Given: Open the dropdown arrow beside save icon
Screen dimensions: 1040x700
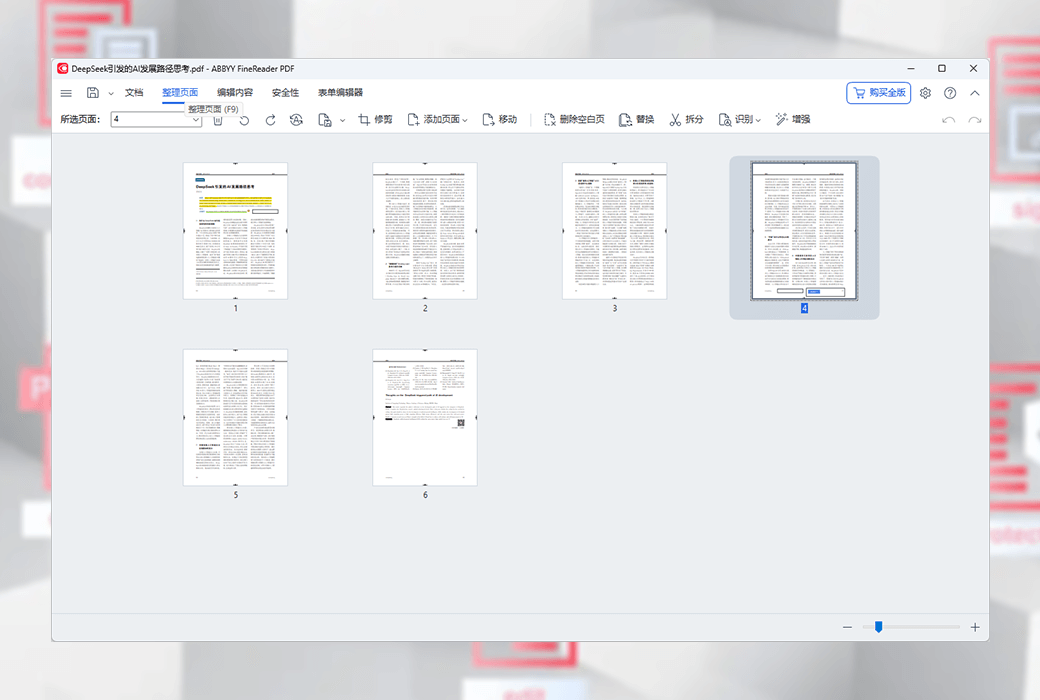Looking at the screenshot, I should point(110,93).
